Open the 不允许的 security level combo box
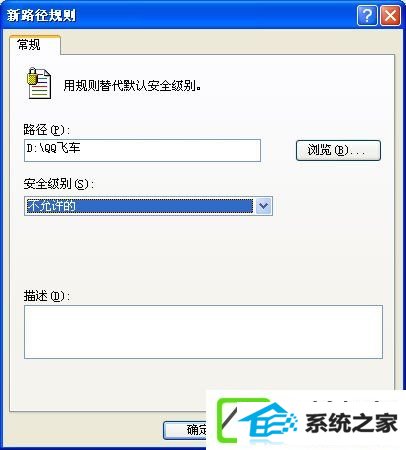 click(148, 206)
